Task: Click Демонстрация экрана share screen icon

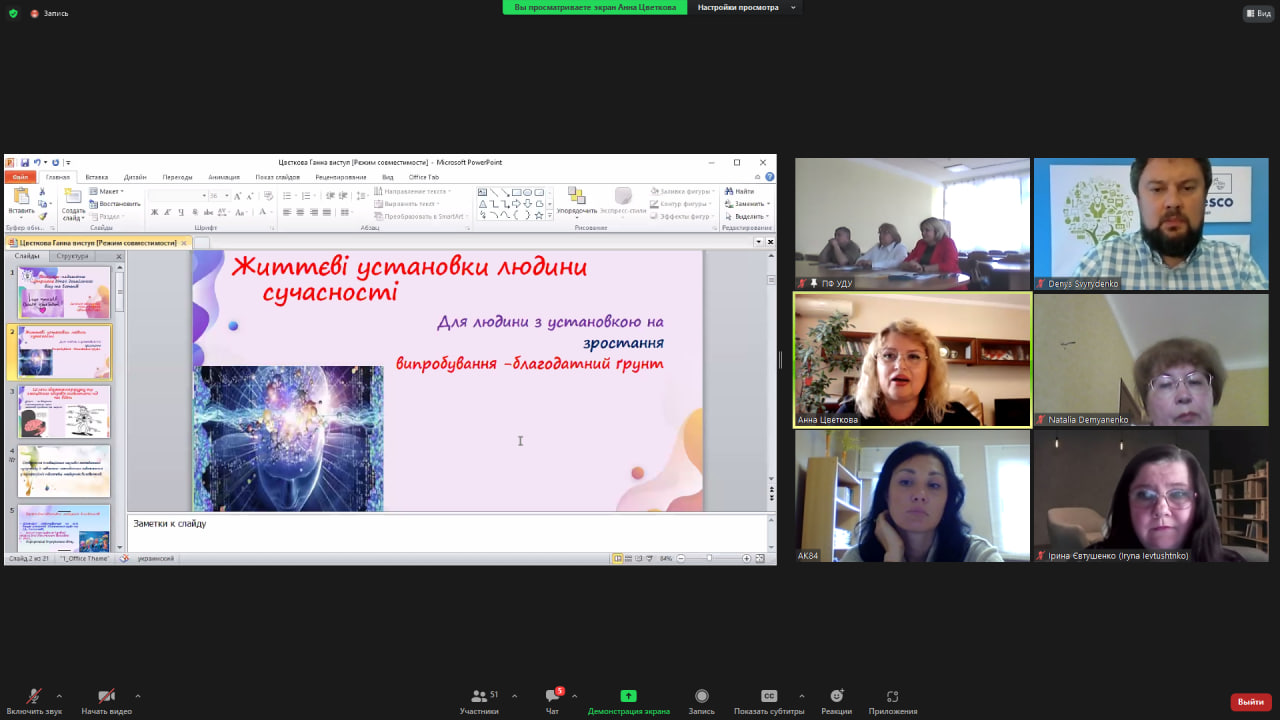Action: point(628,697)
